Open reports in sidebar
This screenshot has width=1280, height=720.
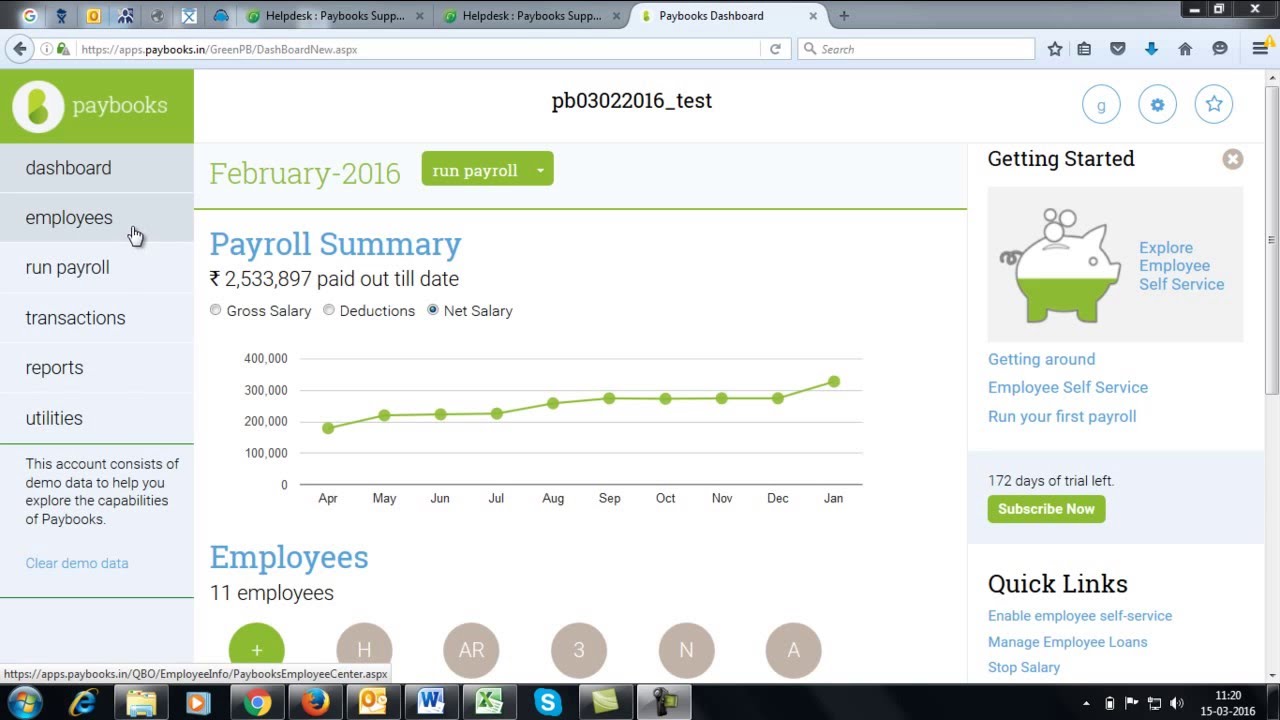[97, 368]
